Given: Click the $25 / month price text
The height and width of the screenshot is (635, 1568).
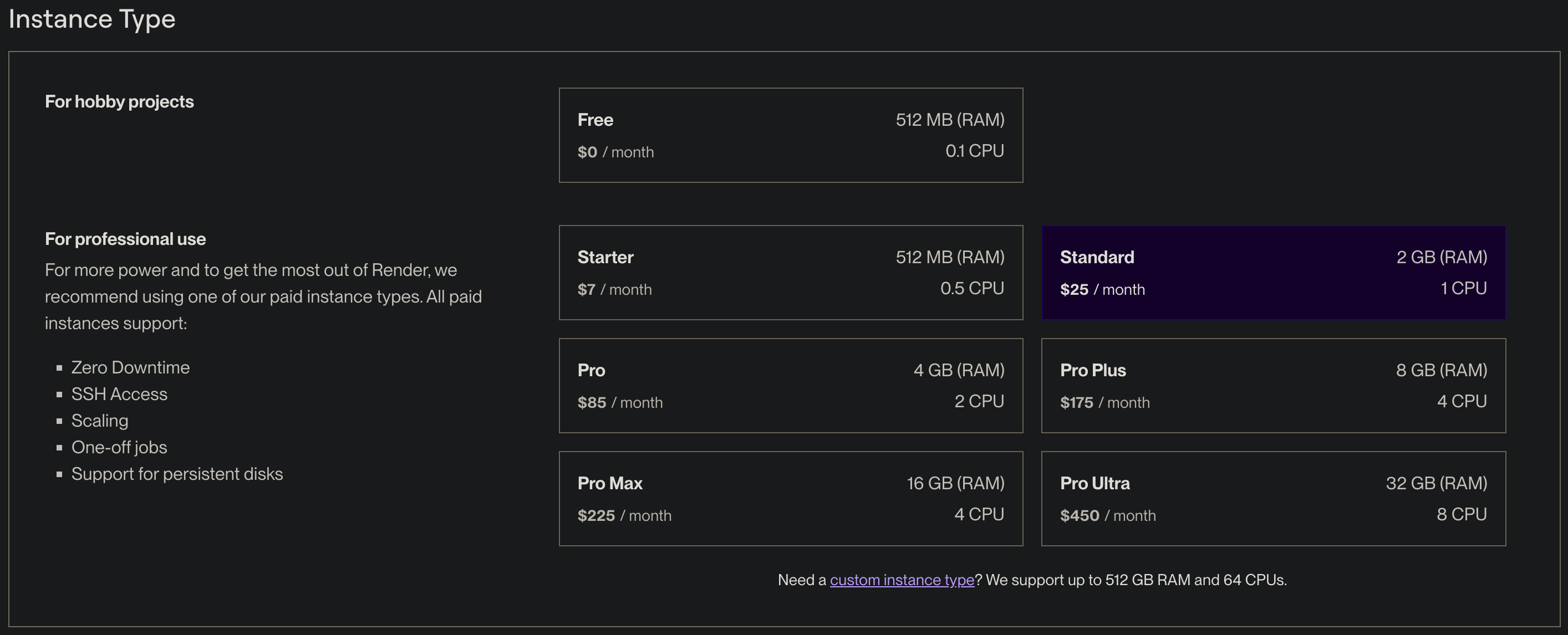Looking at the screenshot, I should [x=1102, y=290].
